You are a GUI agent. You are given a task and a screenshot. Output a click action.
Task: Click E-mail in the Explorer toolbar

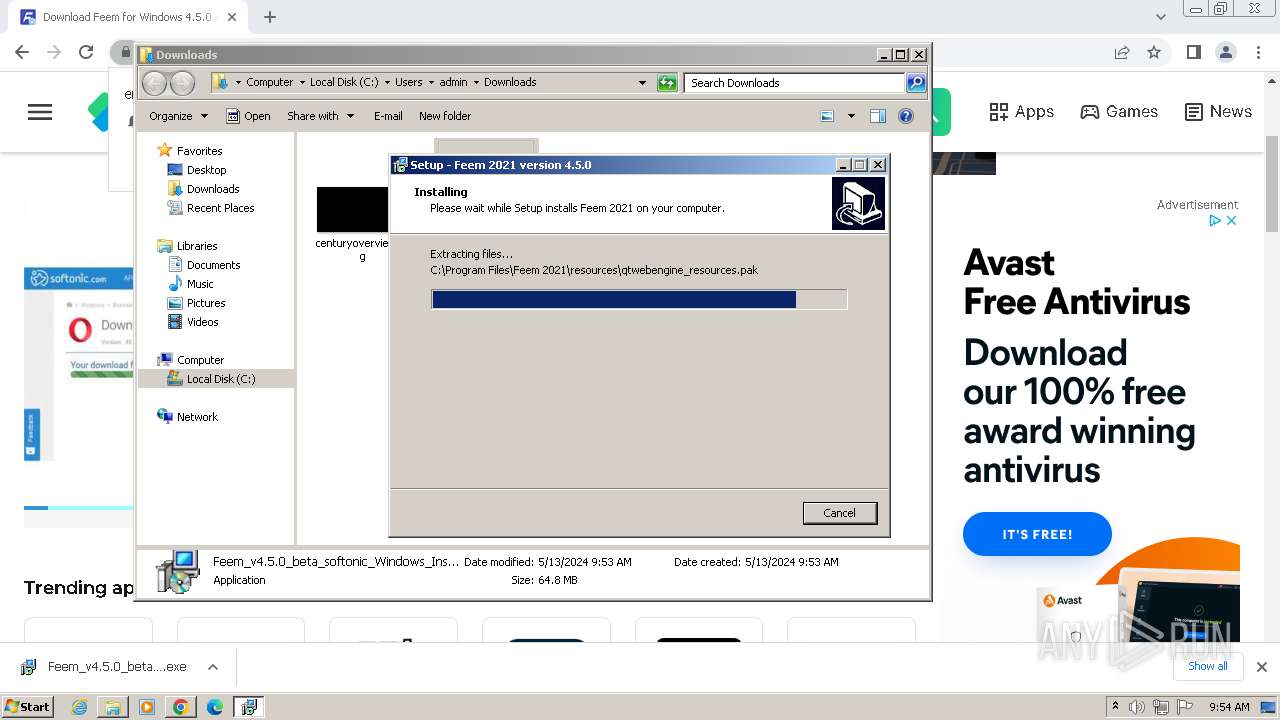(x=388, y=116)
